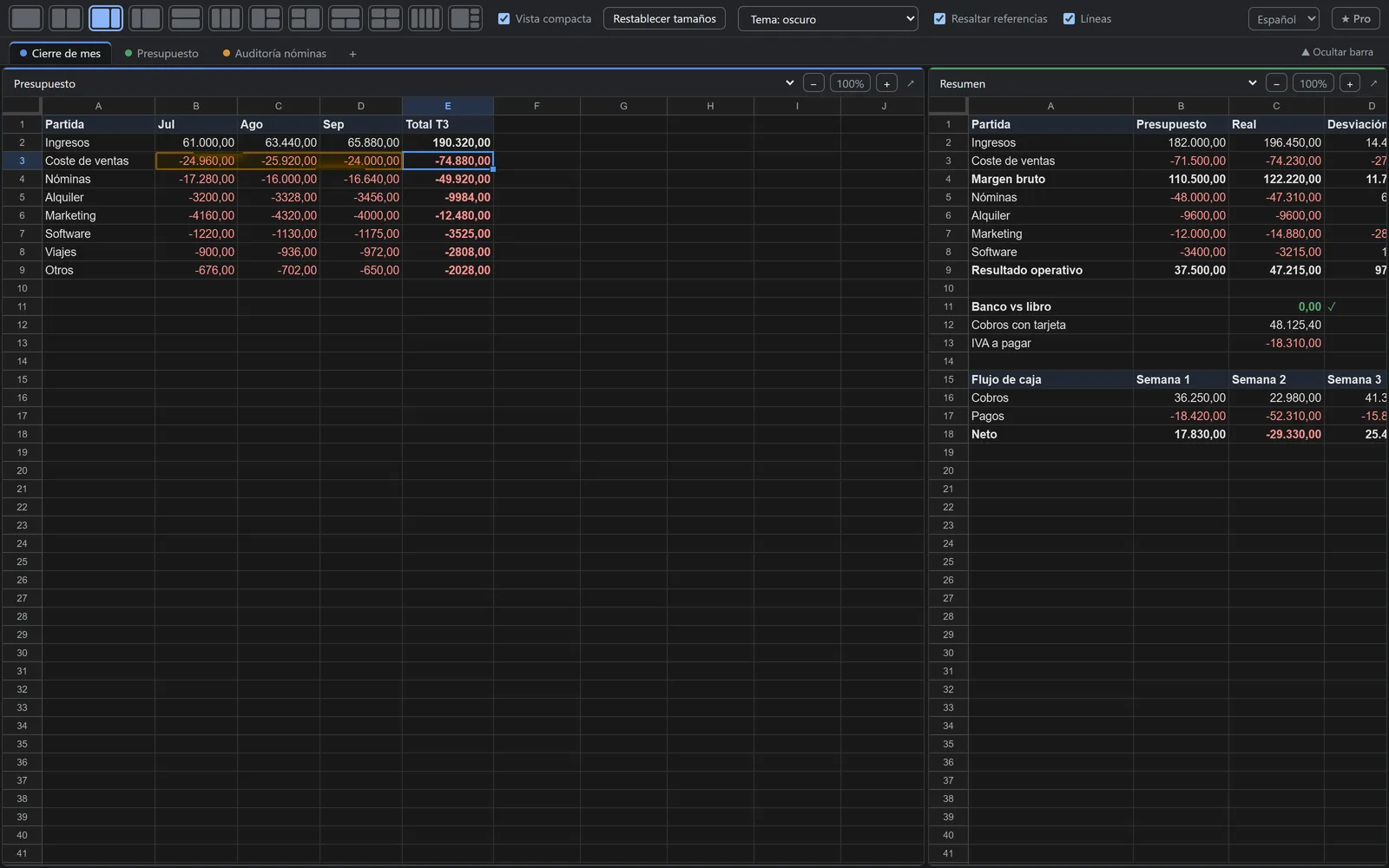Maximize the Resumen pane with arrow icon
Image resolution: width=1389 pixels, height=868 pixels.
(x=1373, y=83)
